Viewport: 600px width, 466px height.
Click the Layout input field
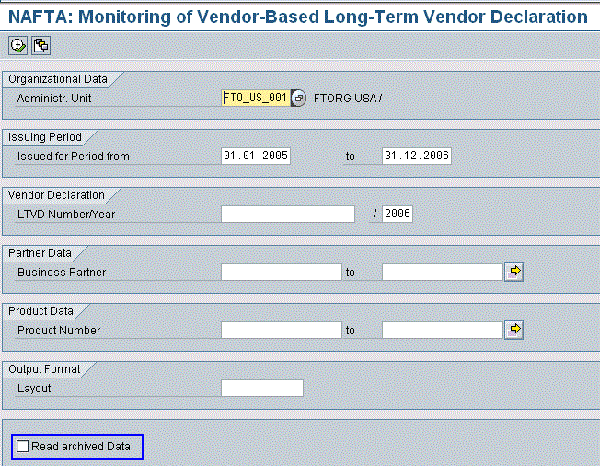(262, 388)
